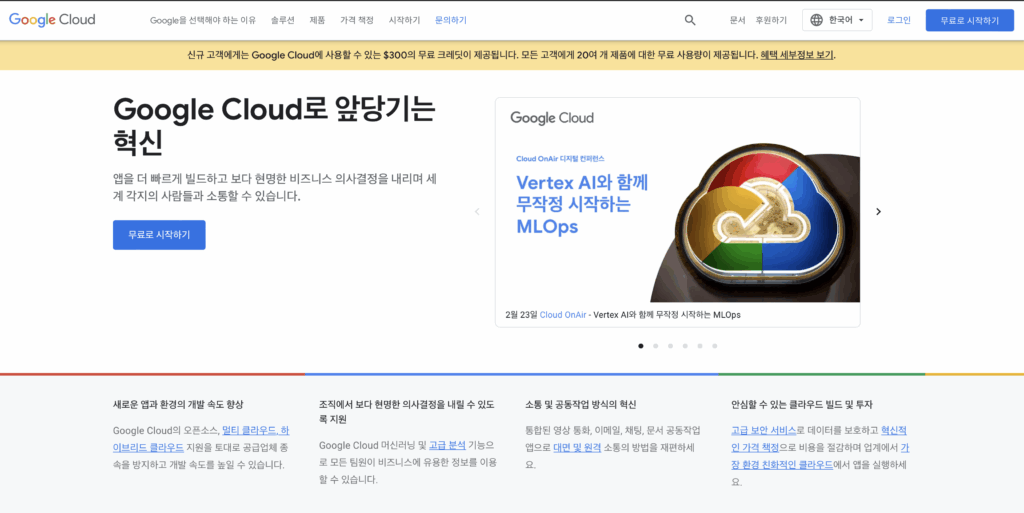Click 'Vertex AI와 함께 무작정 시작하는 MLOps' slide title
Image resolution: width=1024 pixels, height=513 pixels.
coord(583,204)
